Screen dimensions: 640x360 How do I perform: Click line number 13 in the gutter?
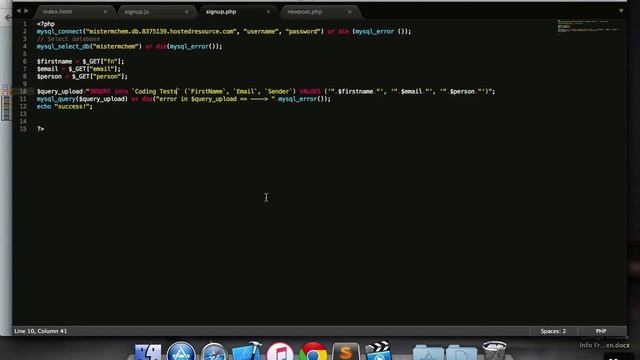coord(23,114)
